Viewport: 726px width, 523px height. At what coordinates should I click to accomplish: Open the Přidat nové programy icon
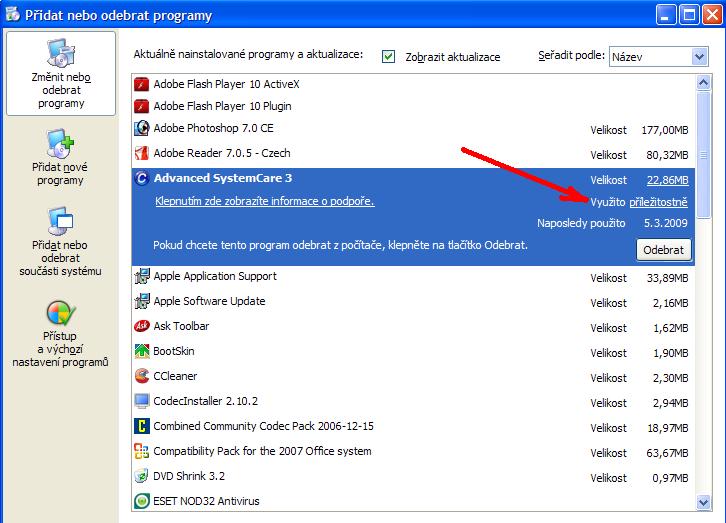(60, 144)
